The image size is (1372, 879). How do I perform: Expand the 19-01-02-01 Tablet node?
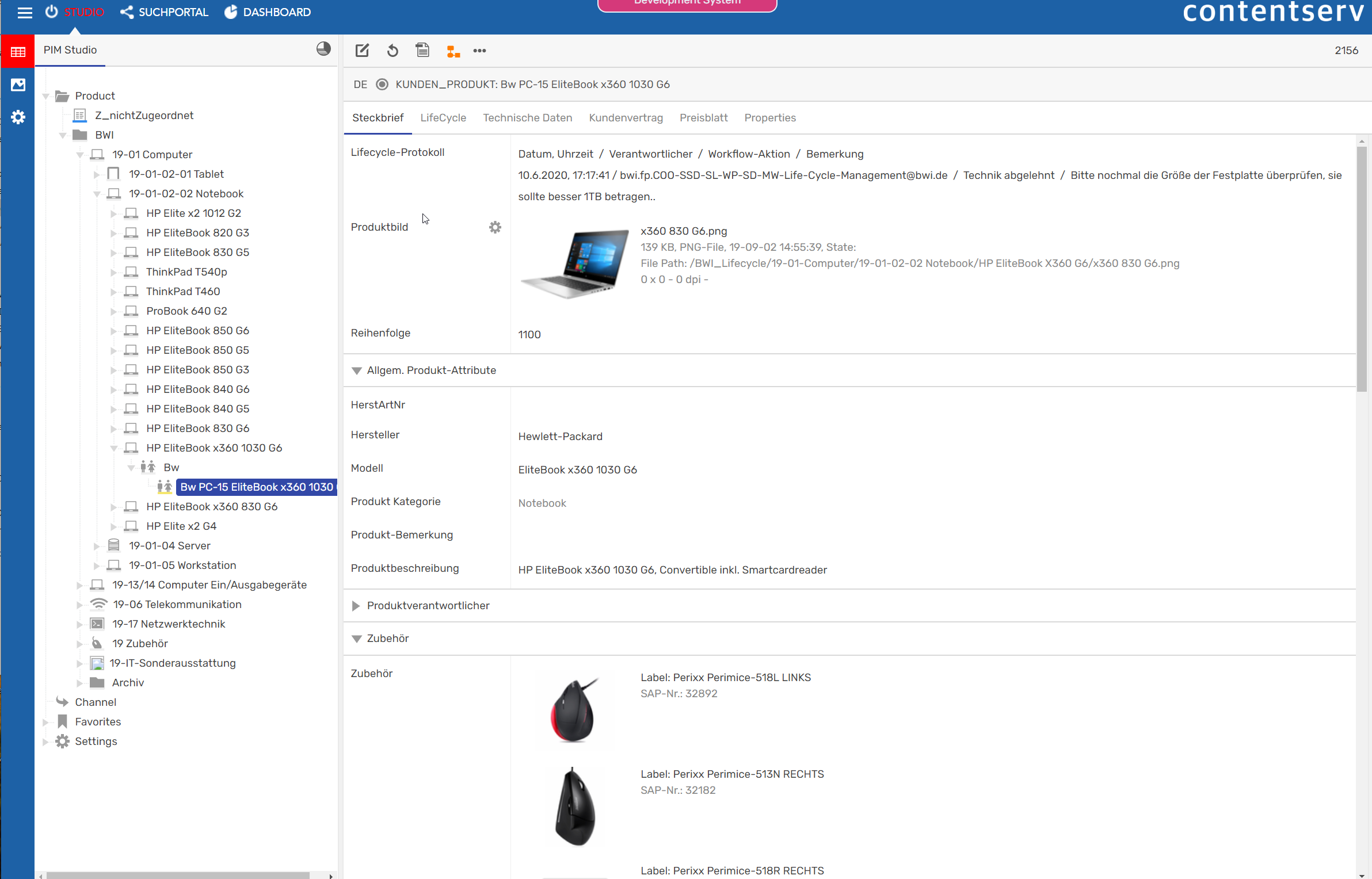click(97, 174)
